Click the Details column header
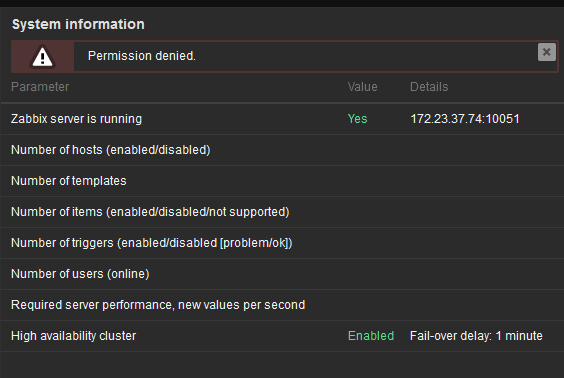Image resolution: width=564 pixels, height=378 pixels. [x=429, y=87]
